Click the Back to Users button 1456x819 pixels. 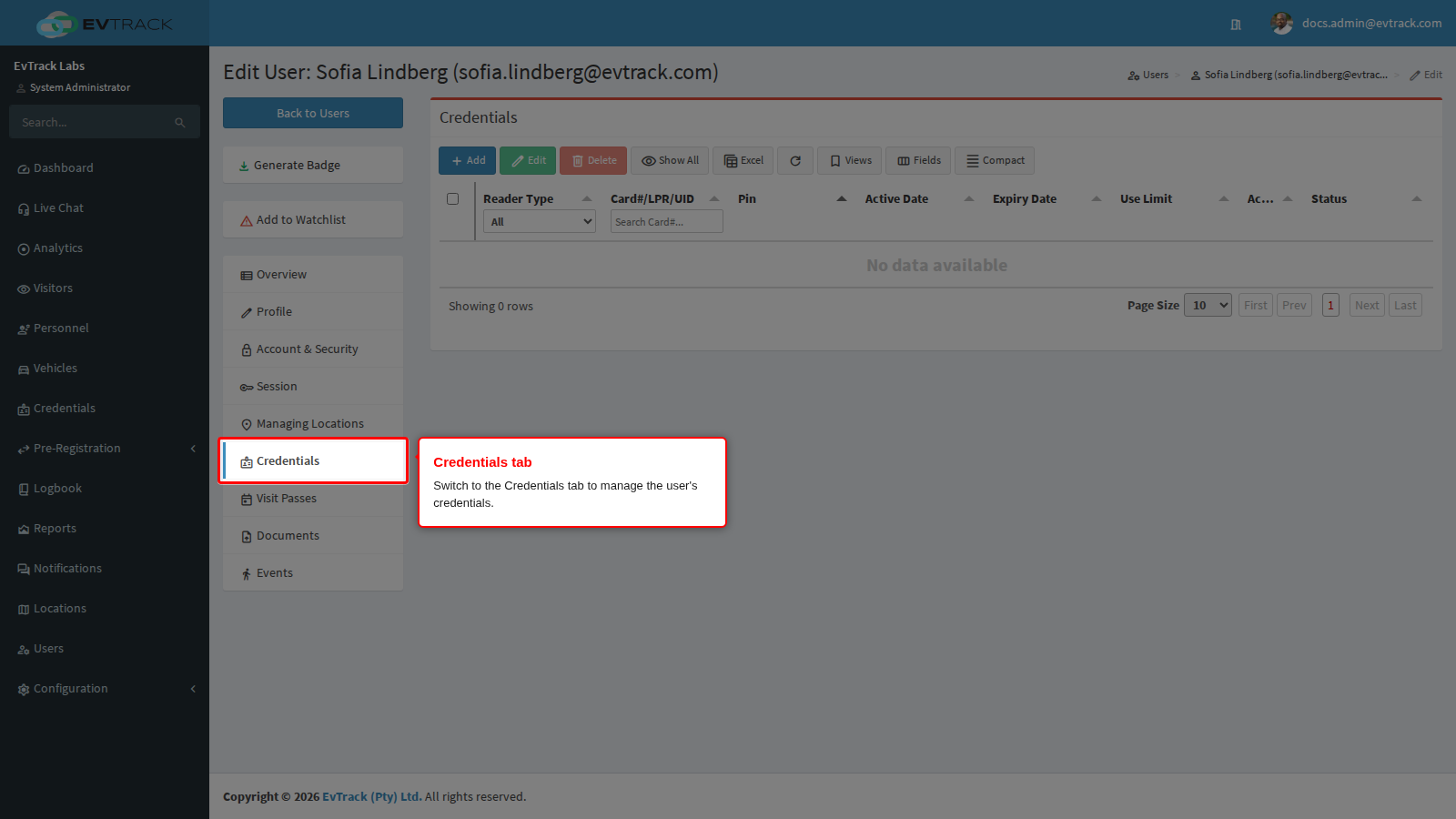(x=313, y=114)
